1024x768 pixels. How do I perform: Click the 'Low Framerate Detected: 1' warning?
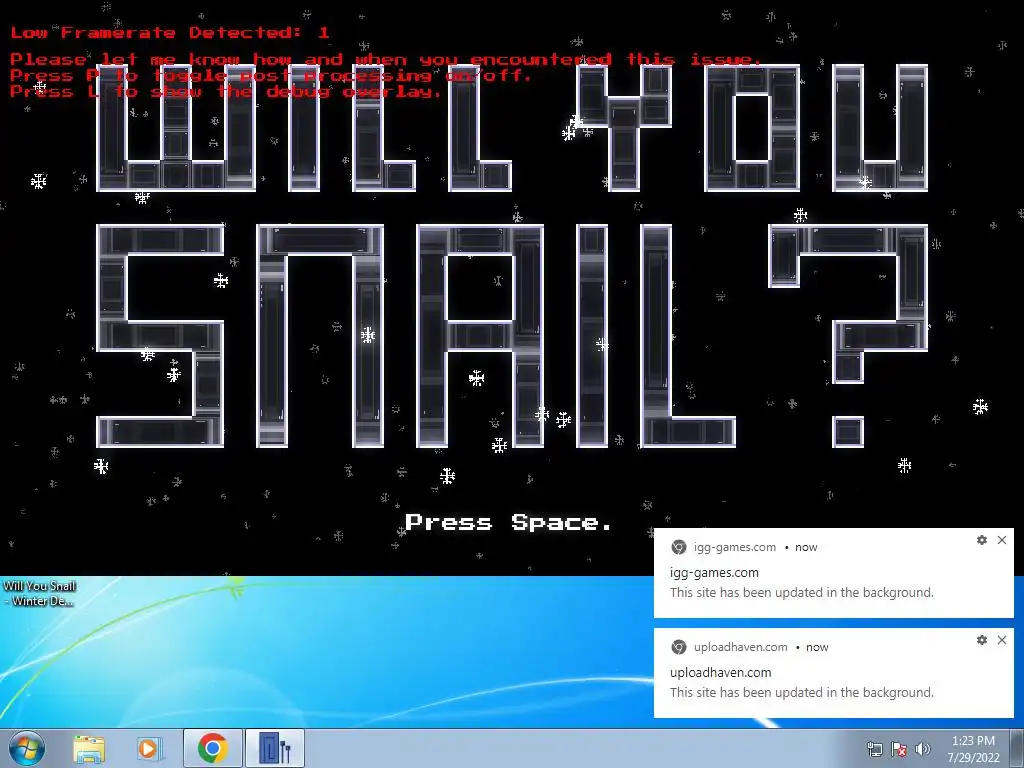point(170,33)
